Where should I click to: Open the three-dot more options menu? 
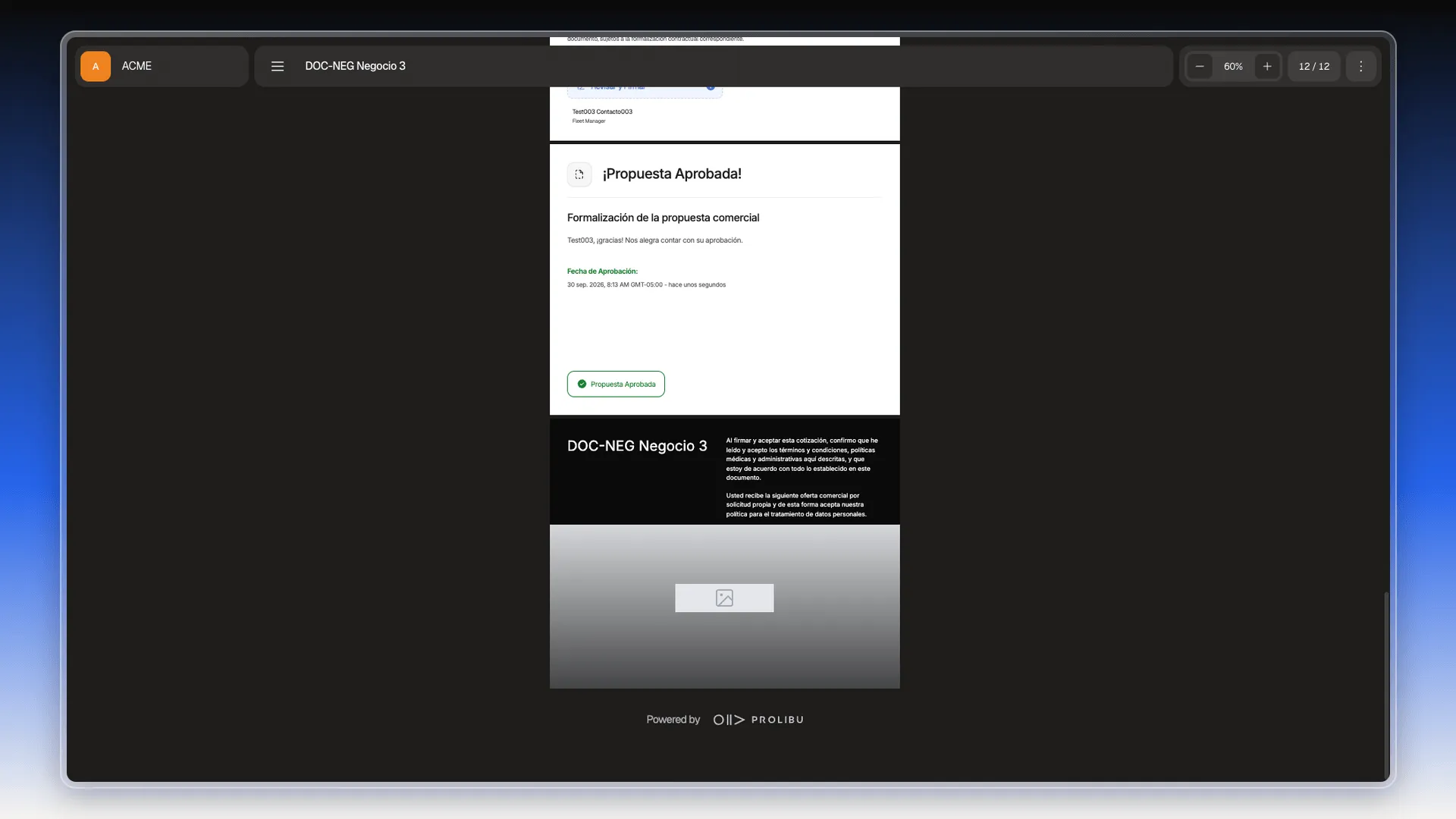[1361, 66]
